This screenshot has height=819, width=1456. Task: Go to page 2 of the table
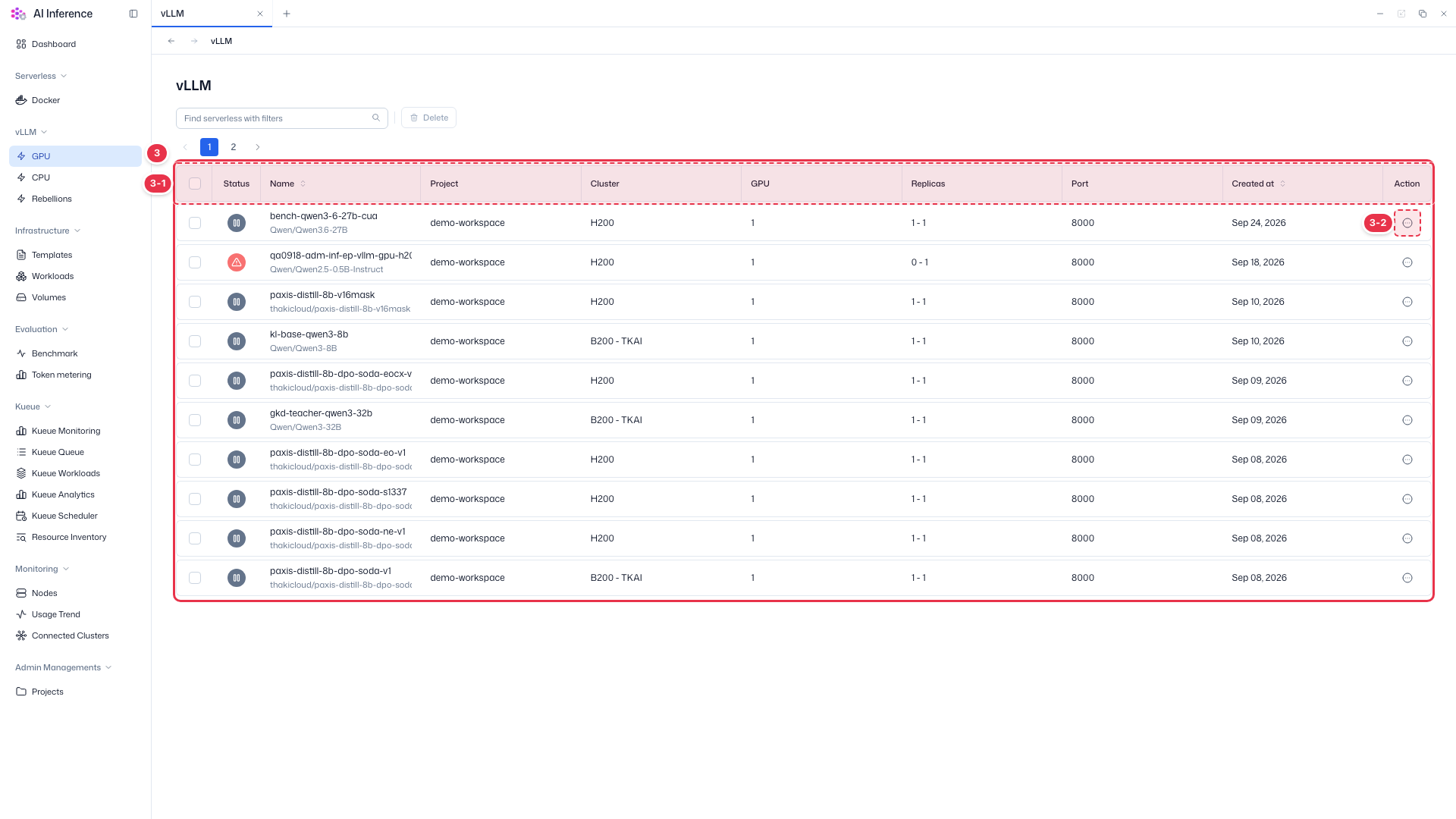click(234, 147)
